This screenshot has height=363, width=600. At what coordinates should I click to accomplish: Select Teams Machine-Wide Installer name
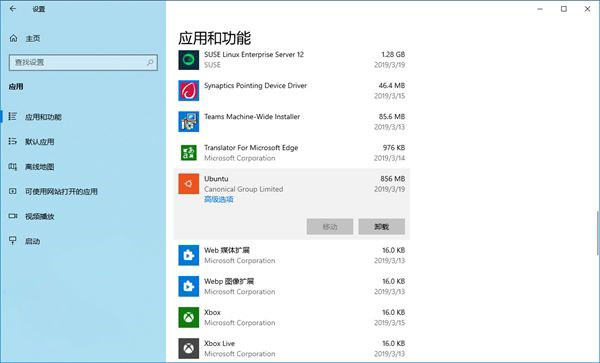coord(252,117)
